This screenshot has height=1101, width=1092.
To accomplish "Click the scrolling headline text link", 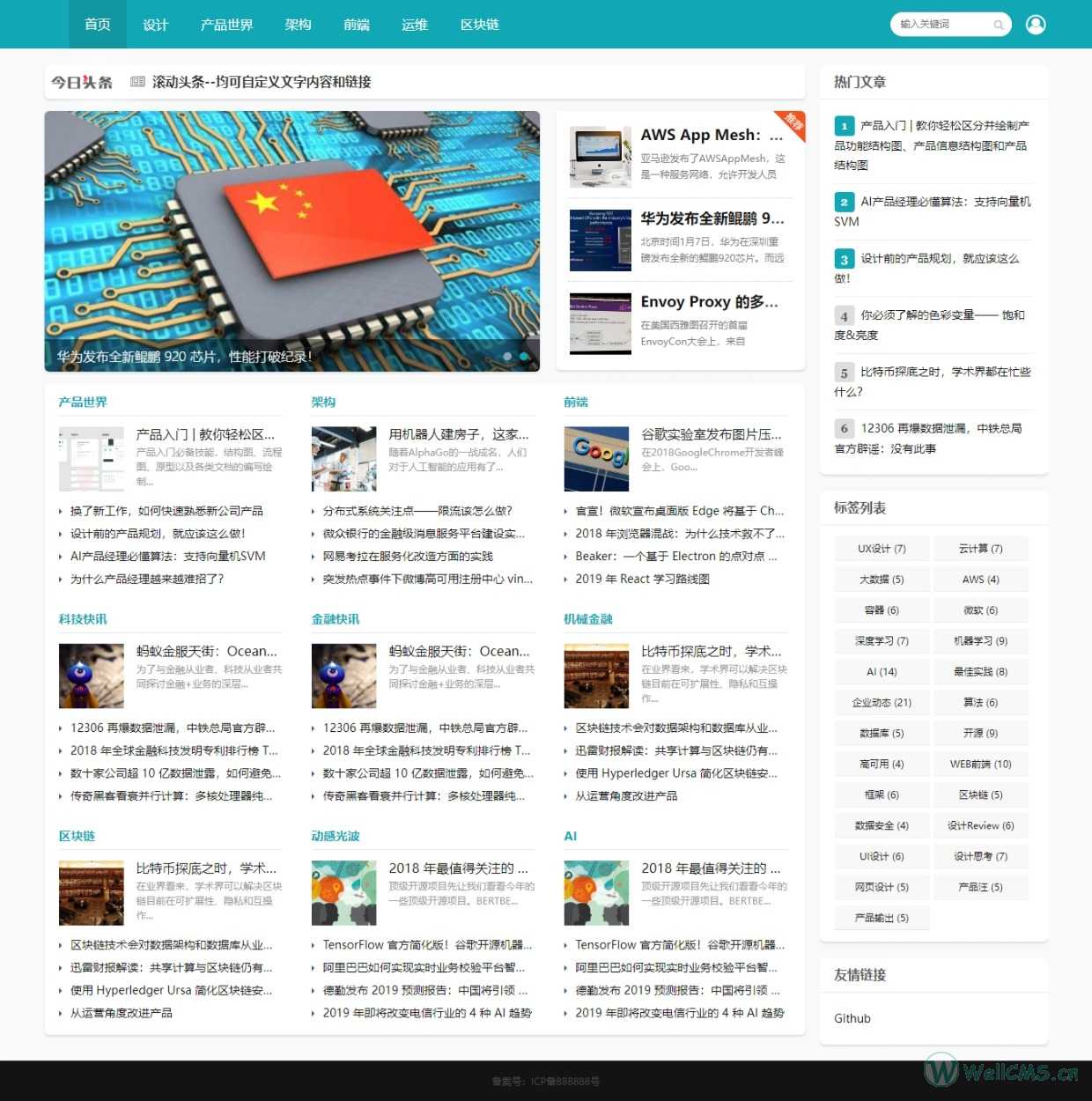I will pyautogui.click(x=262, y=82).
